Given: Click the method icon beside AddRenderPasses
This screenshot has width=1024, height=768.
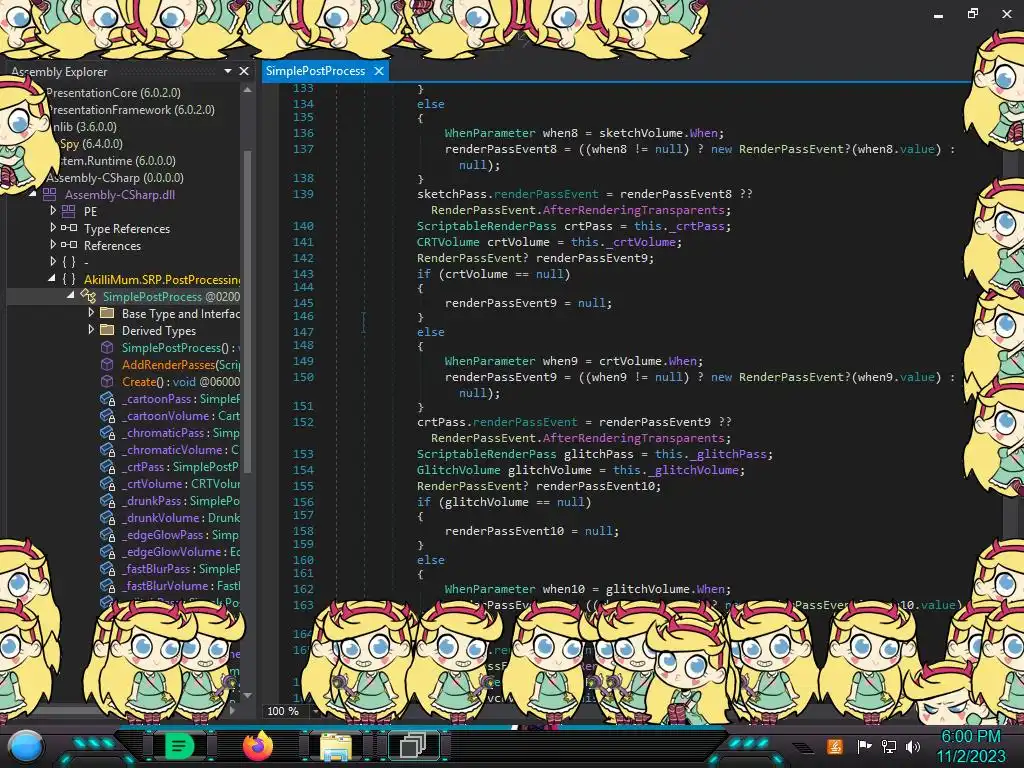Looking at the screenshot, I should [107, 364].
